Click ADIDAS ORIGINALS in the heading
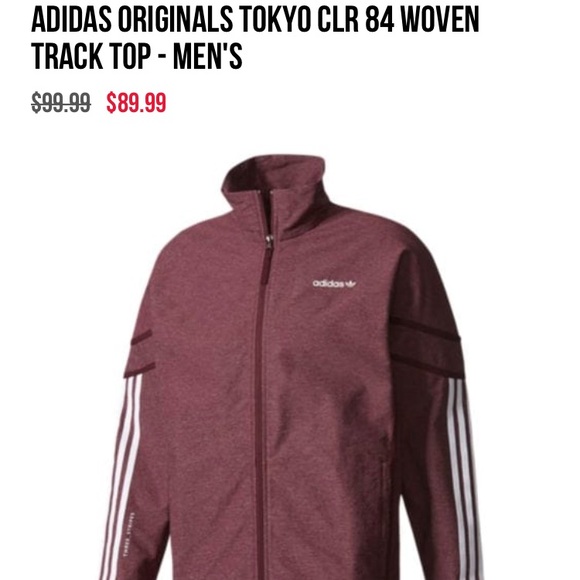 [x=132, y=20]
